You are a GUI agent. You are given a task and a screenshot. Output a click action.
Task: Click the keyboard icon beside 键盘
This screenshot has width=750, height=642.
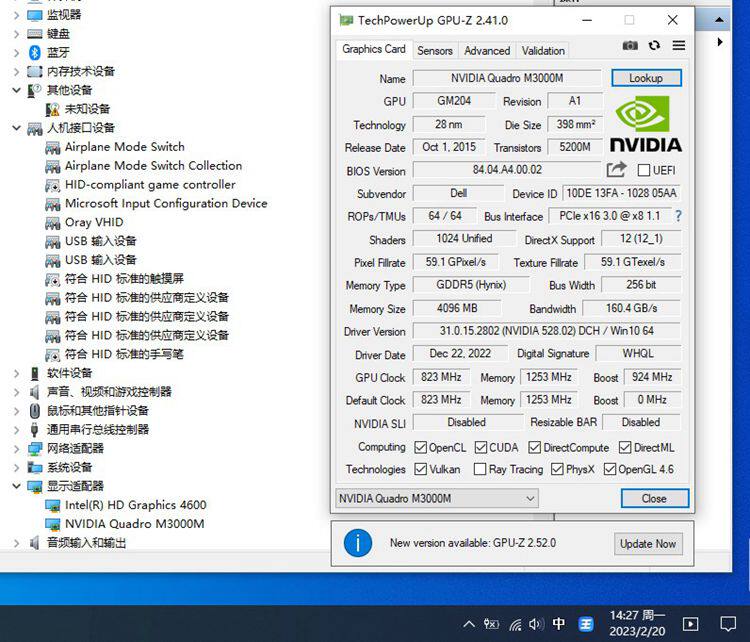click(x=34, y=33)
